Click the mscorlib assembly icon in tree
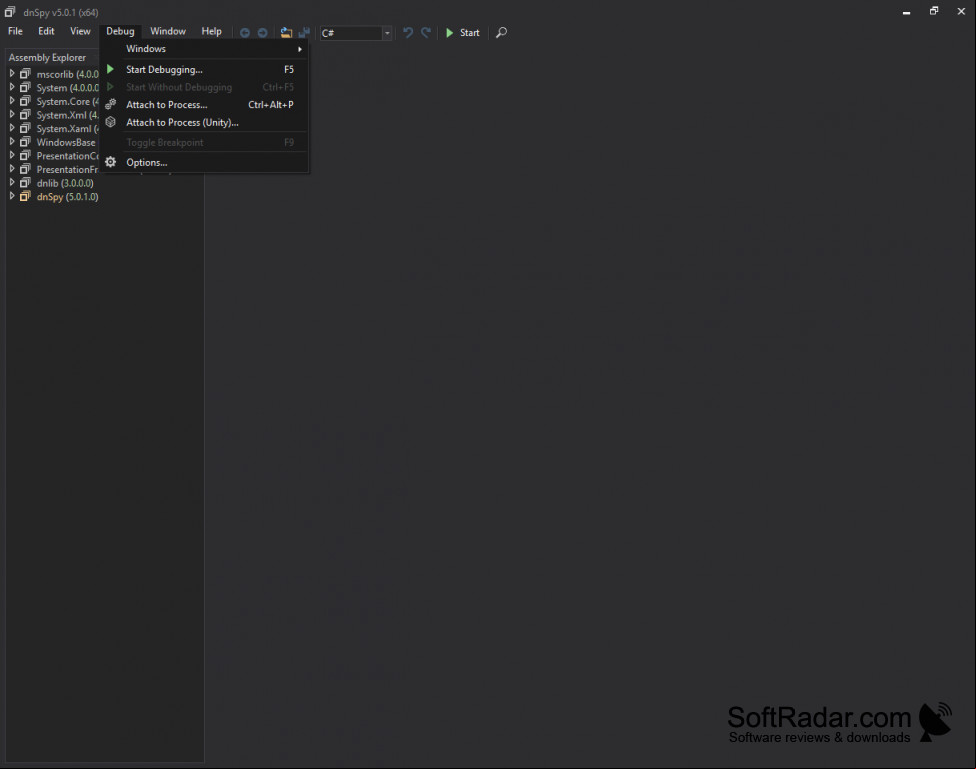 point(25,73)
